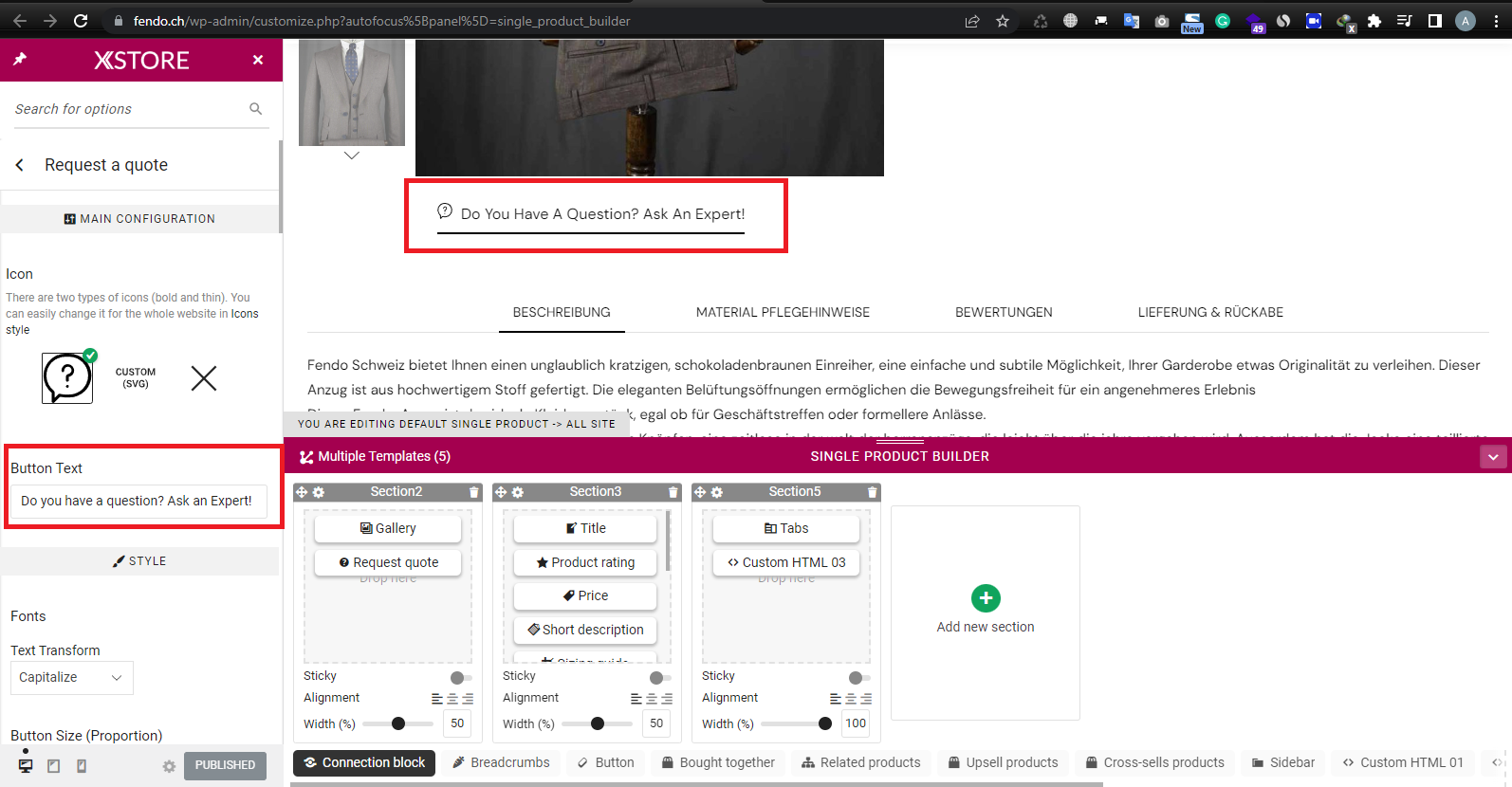Select the Title element in Section3
This screenshot has height=787, width=1512.
tap(585, 528)
